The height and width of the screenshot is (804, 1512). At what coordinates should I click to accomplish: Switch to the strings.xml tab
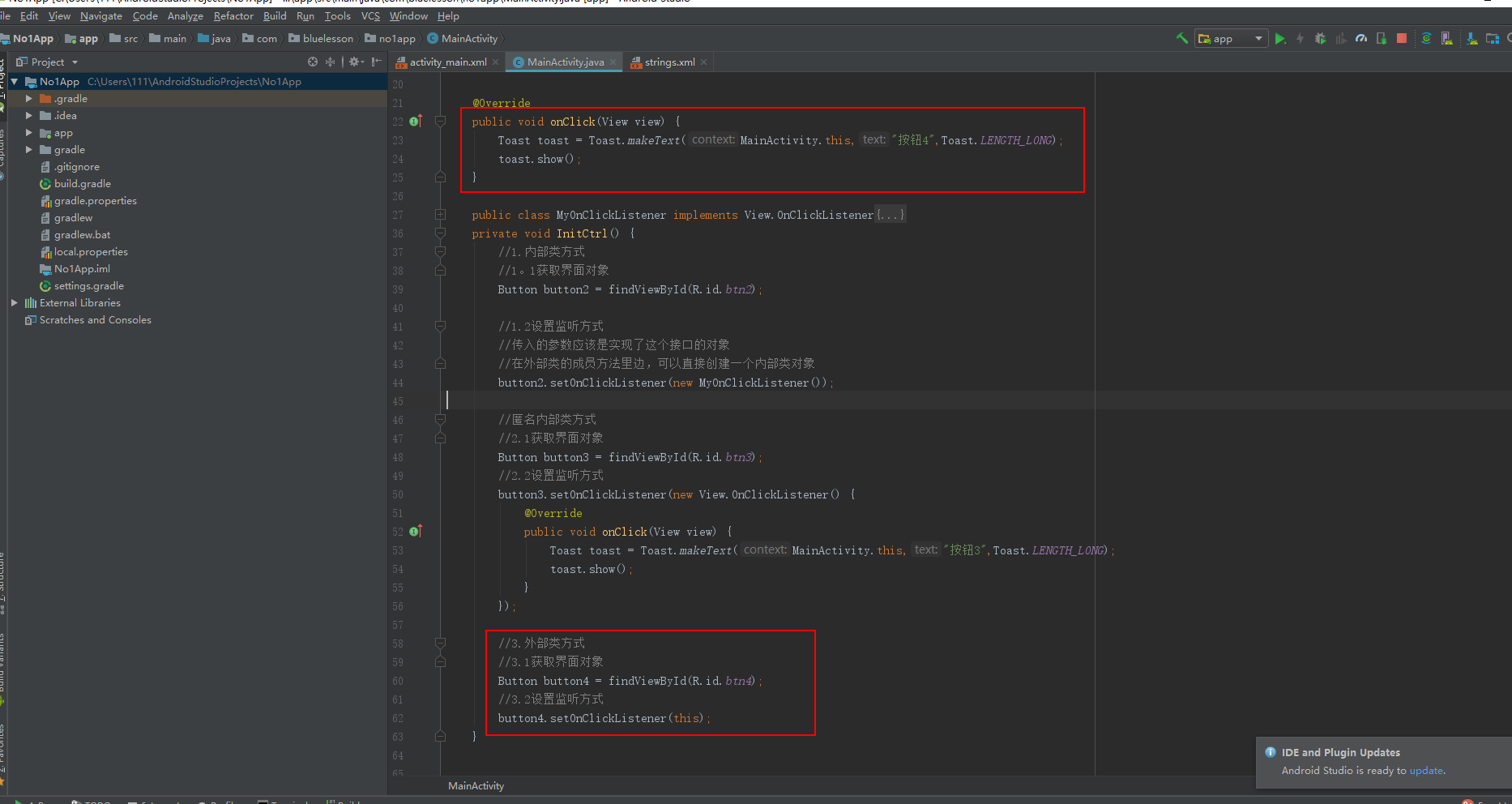click(669, 62)
